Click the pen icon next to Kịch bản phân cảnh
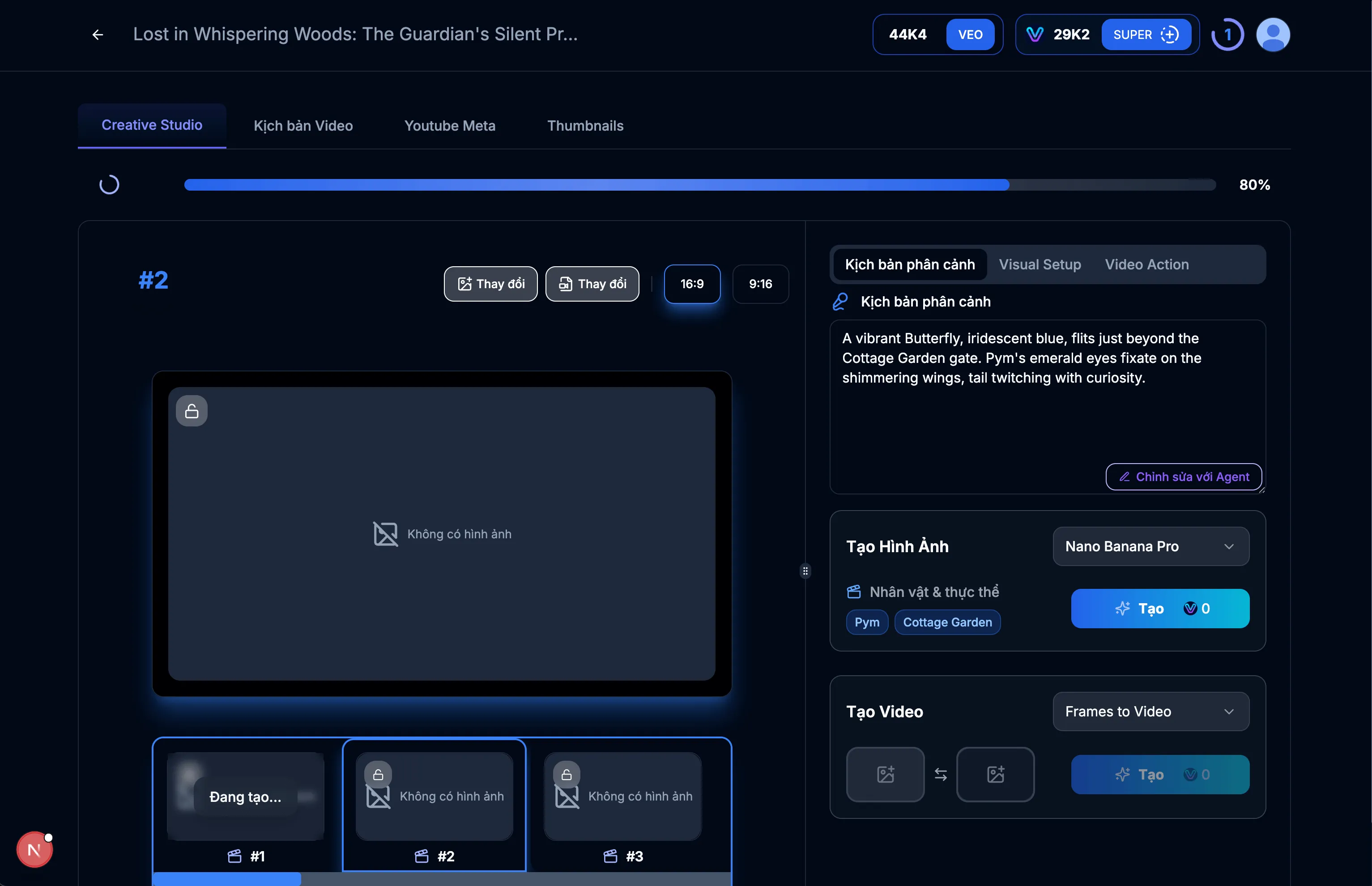This screenshot has width=1372, height=886. coord(840,301)
